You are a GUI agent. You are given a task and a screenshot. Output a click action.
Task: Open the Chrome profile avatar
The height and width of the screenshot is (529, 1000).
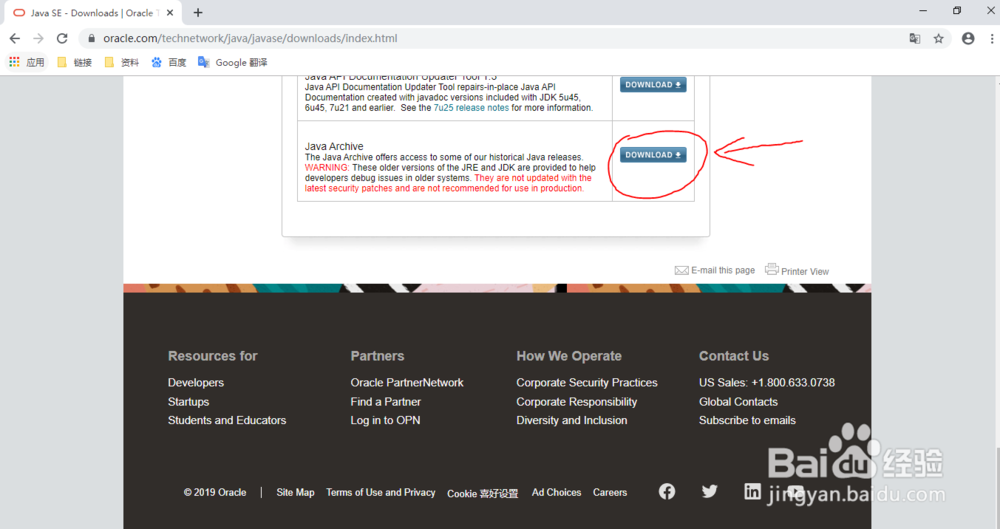point(968,38)
